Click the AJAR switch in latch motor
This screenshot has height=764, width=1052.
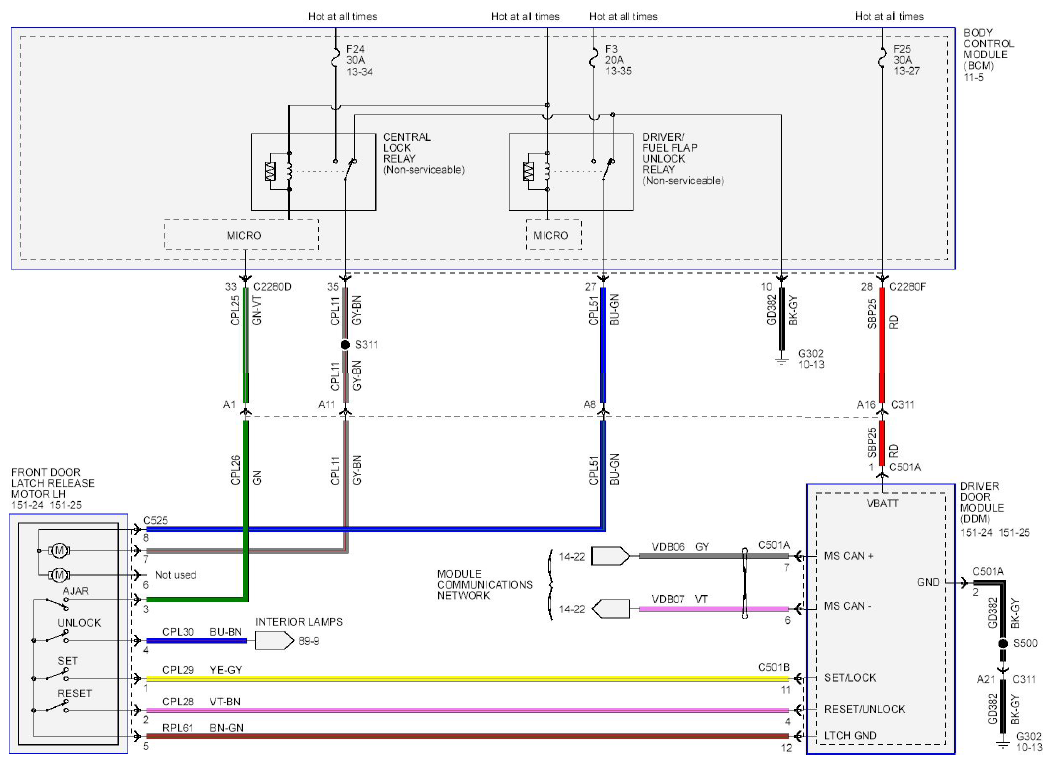(56, 602)
